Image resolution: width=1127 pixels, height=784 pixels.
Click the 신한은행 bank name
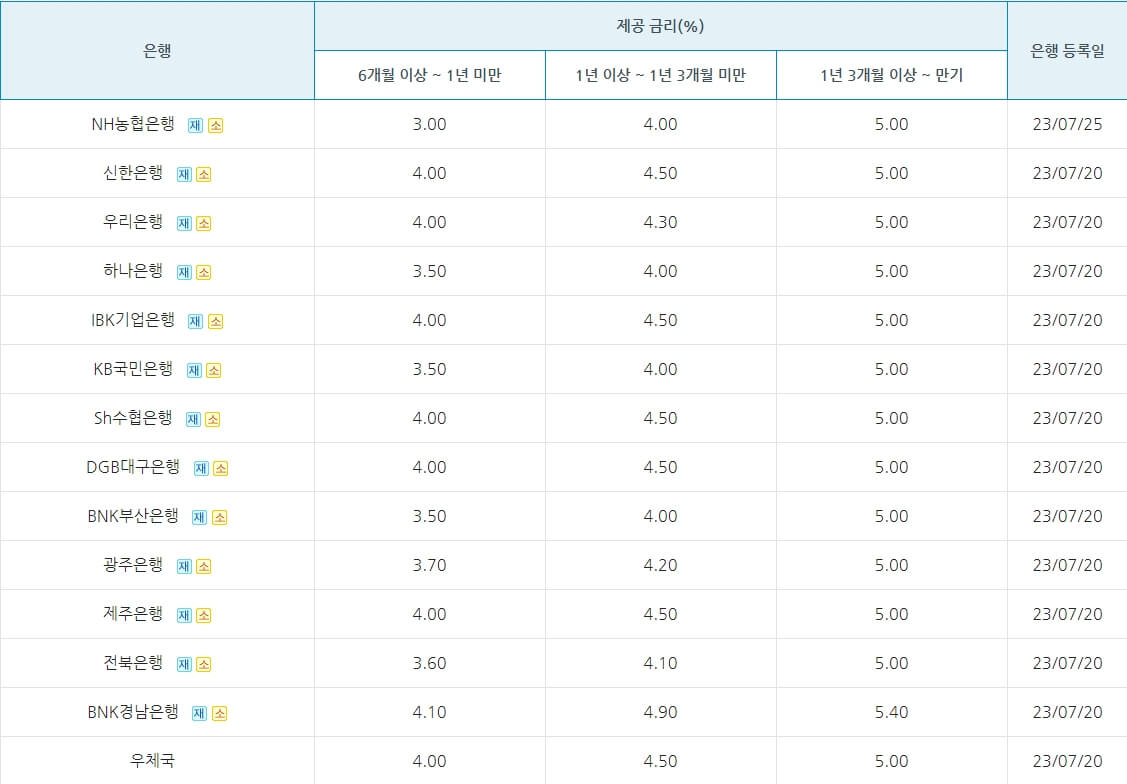coord(133,172)
